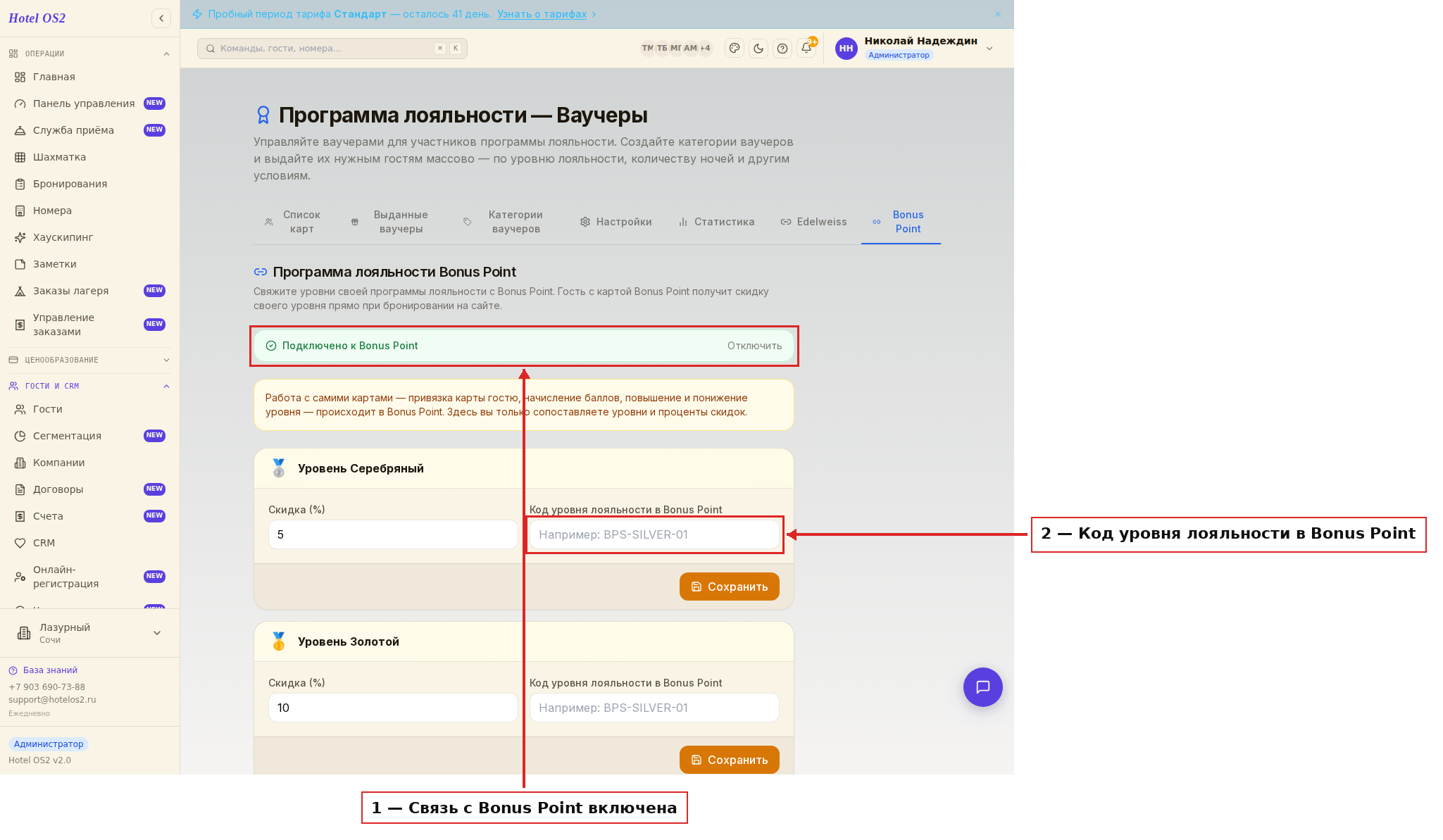
Task: Open Гости in CRM section
Action: tap(89, 409)
